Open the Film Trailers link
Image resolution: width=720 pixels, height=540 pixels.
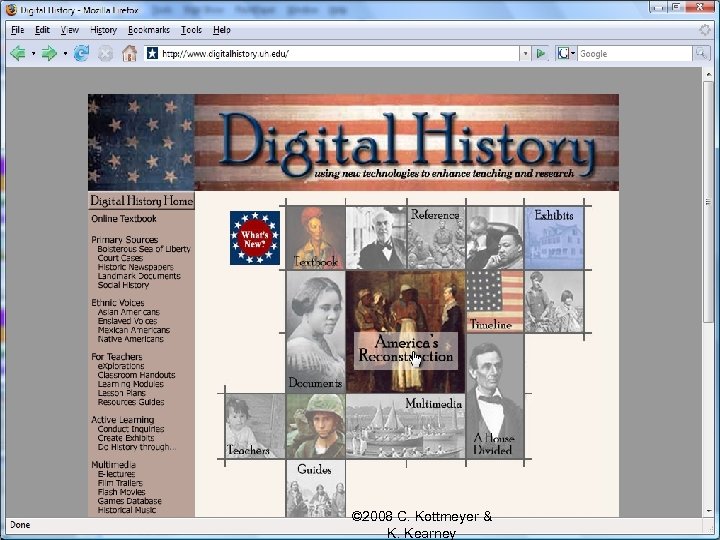coord(120,483)
